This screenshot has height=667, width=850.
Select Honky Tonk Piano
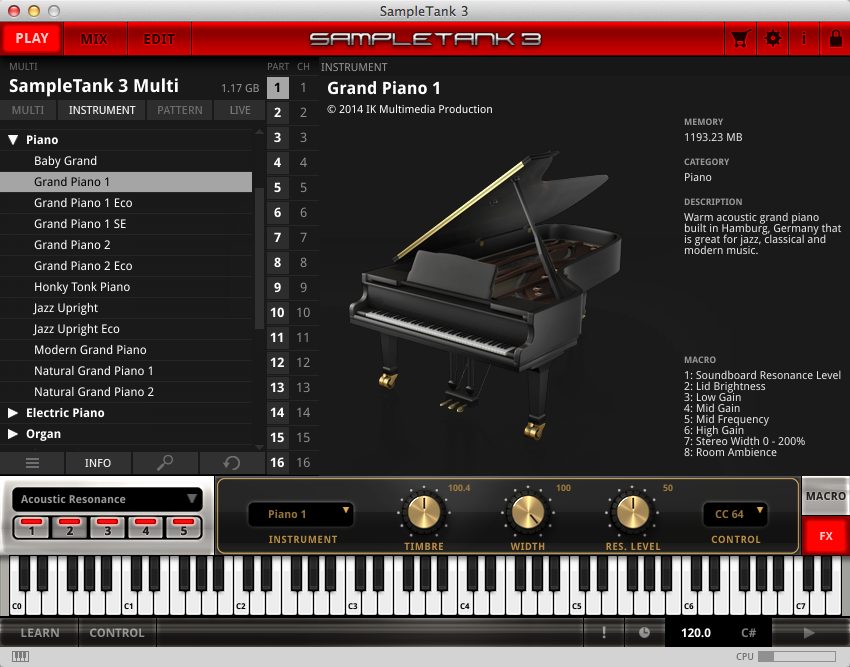pos(126,287)
